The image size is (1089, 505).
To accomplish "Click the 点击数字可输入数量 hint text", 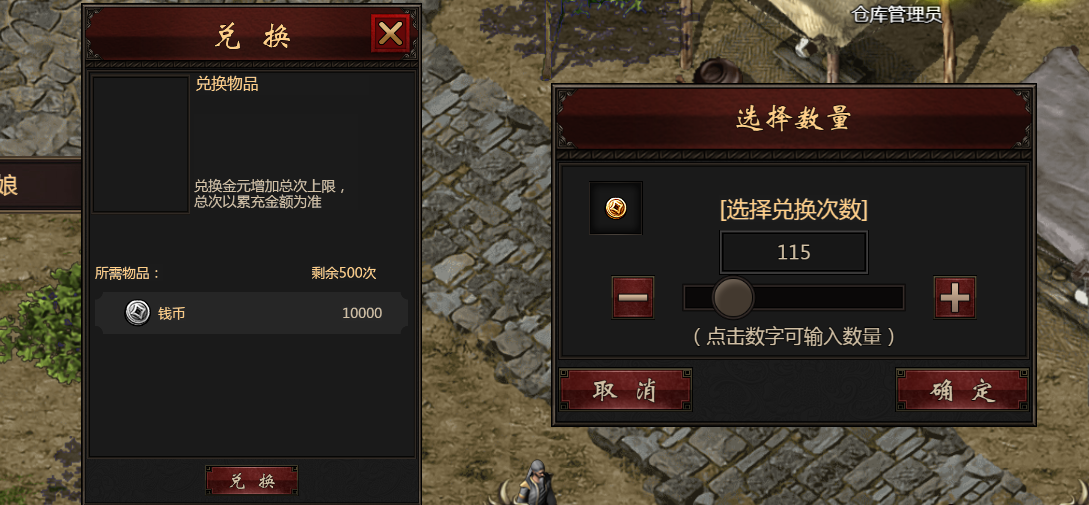I will click(794, 337).
